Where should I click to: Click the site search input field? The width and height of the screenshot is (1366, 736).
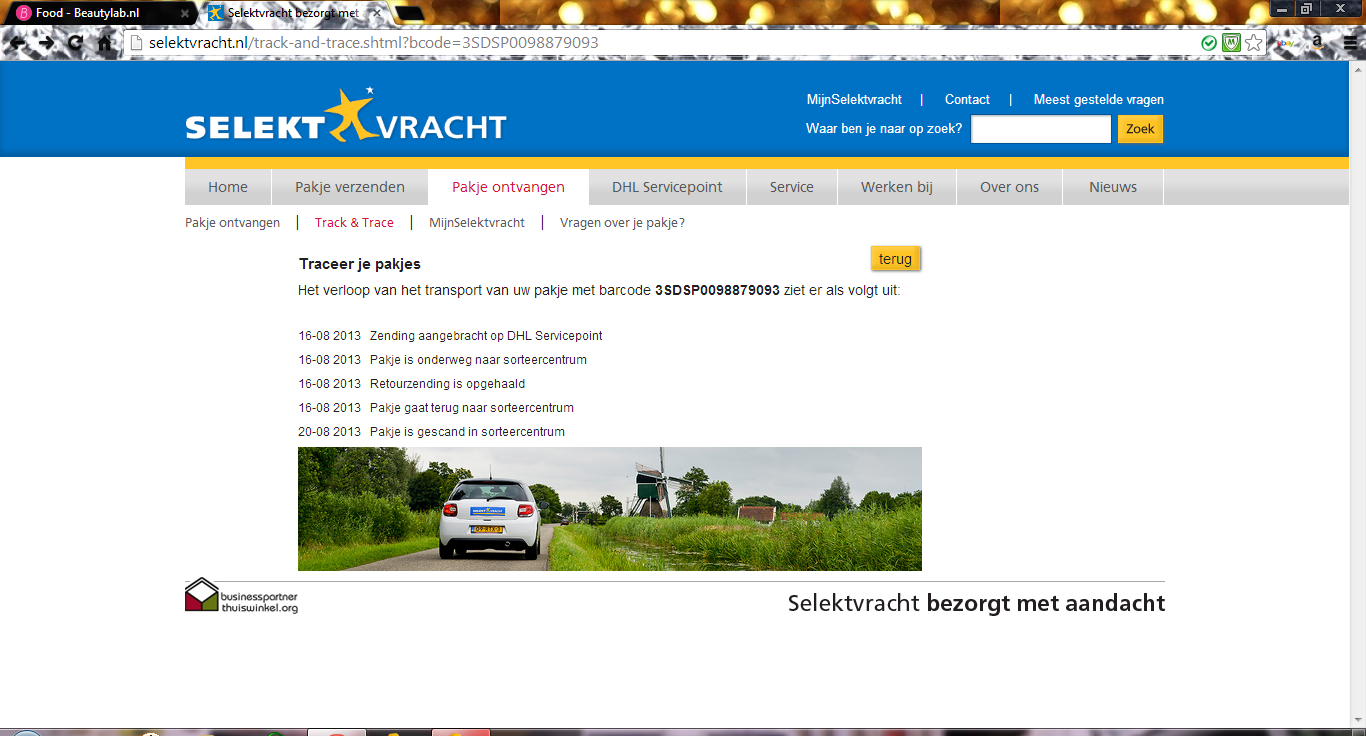(x=1040, y=129)
